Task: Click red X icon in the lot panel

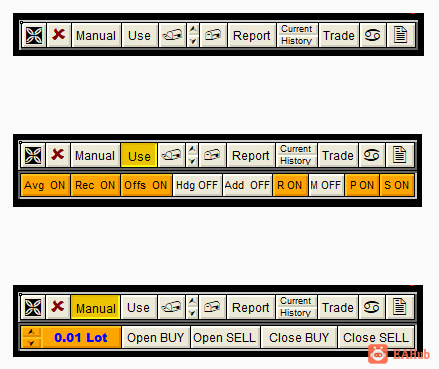Action: 58,307
